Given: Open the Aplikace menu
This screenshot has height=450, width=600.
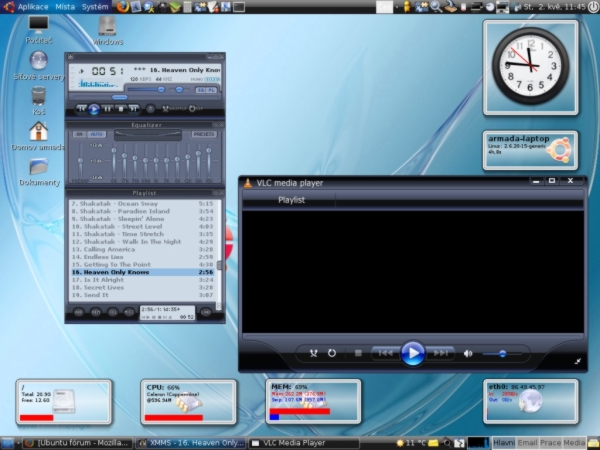Looking at the screenshot, I should click(x=33, y=7).
